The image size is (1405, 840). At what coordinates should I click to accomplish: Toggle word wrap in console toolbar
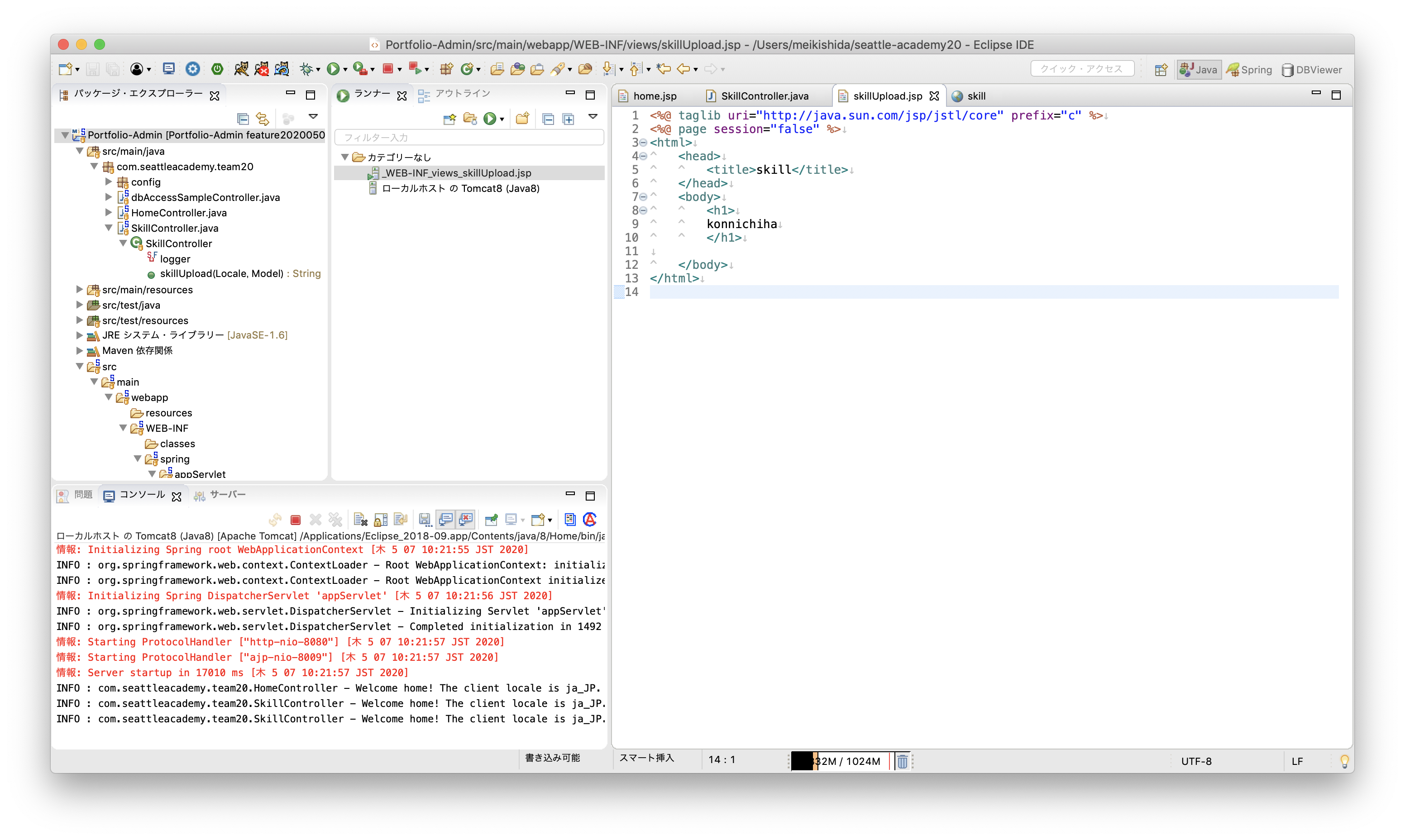(x=401, y=520)
